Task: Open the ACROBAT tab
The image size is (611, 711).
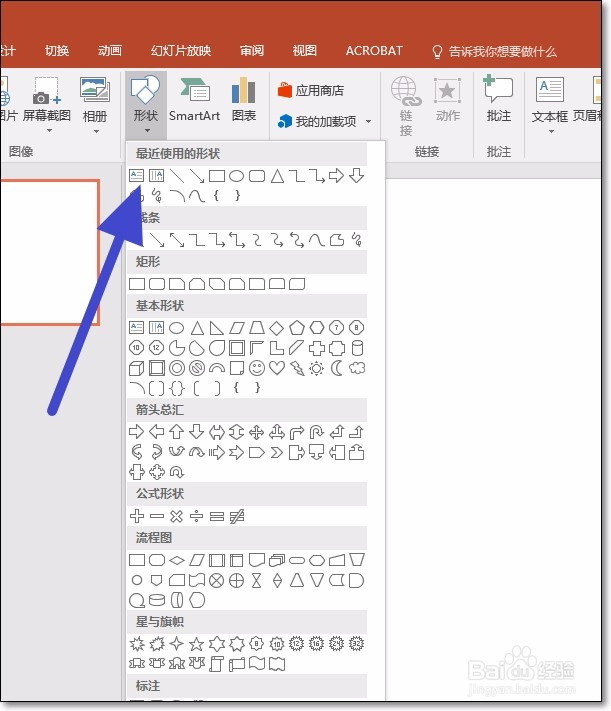Action: click(374, 50)
